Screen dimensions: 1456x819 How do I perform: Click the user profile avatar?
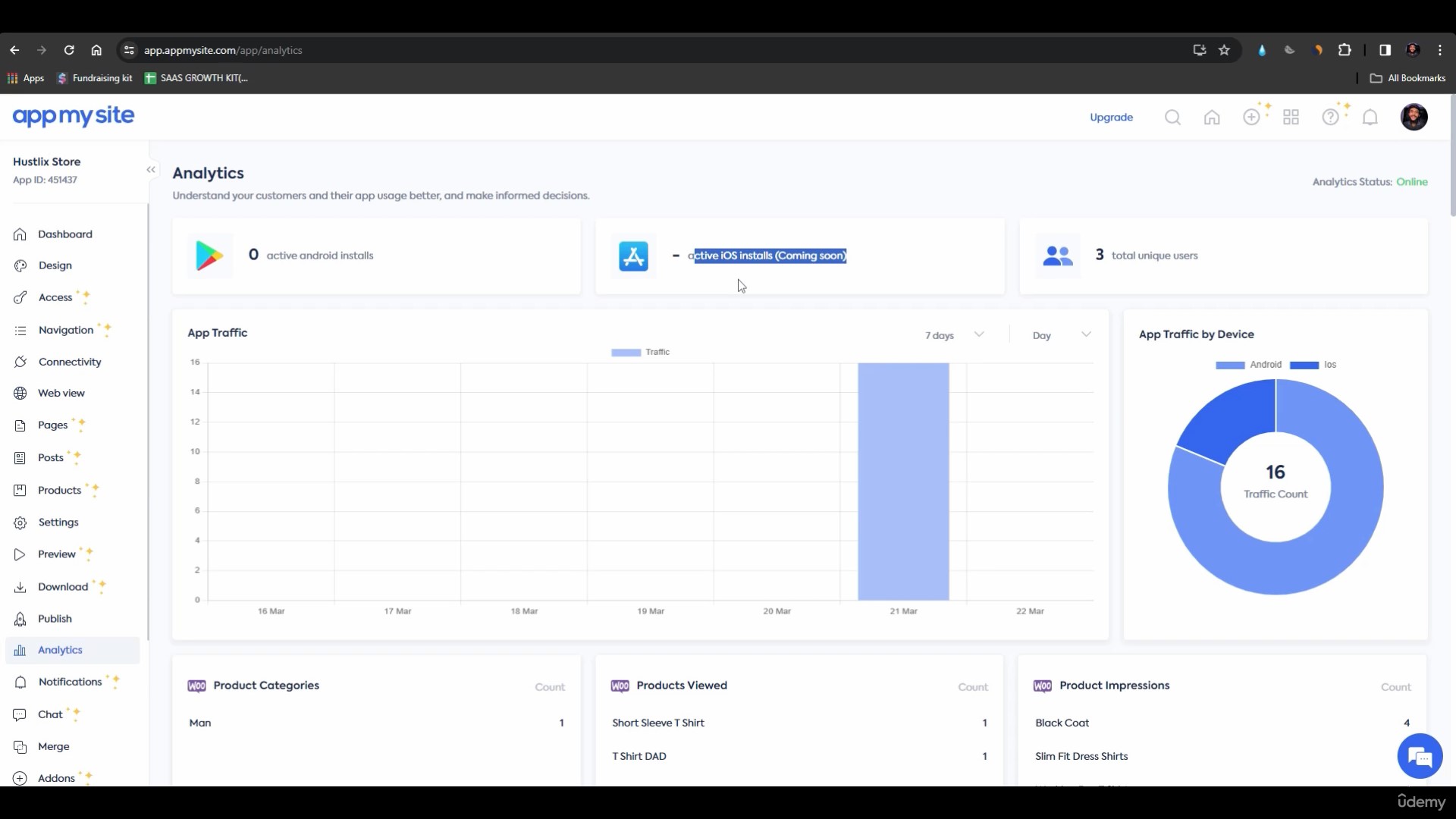(x=1414, y=117)
